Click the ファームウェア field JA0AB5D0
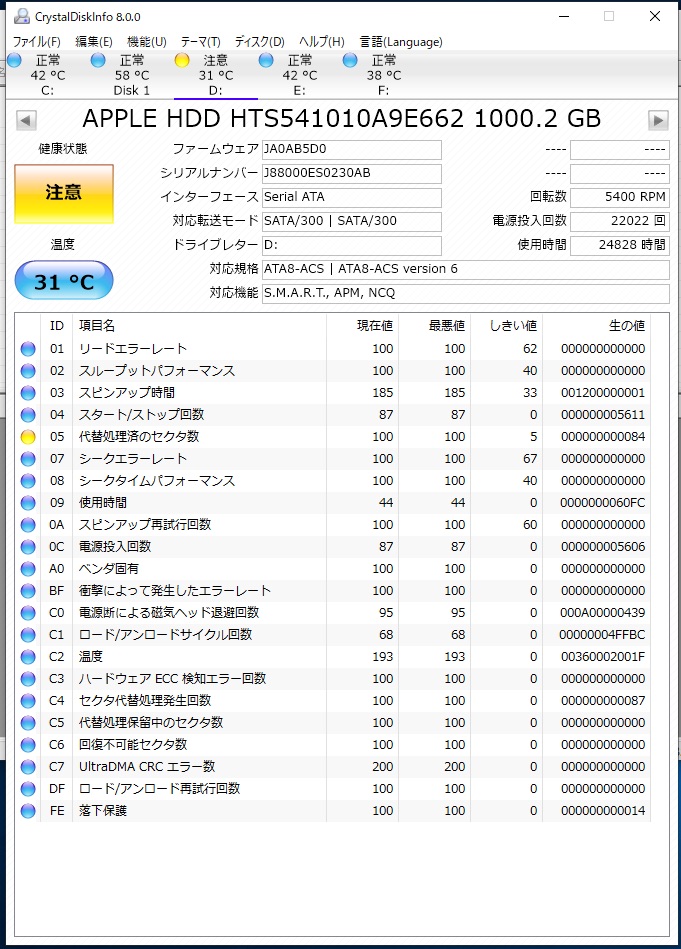 pos(352,149)
